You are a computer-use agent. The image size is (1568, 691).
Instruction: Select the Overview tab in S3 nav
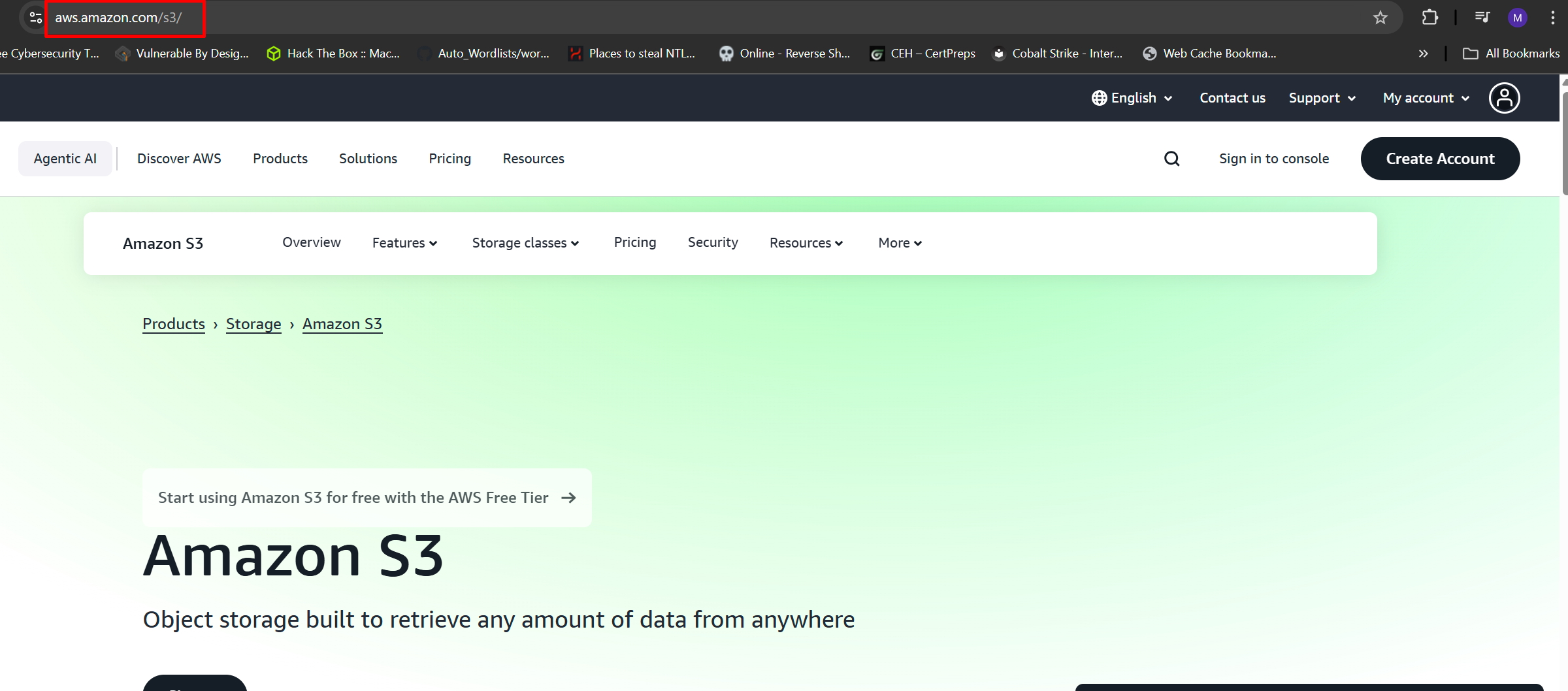[x=312, y=242]
